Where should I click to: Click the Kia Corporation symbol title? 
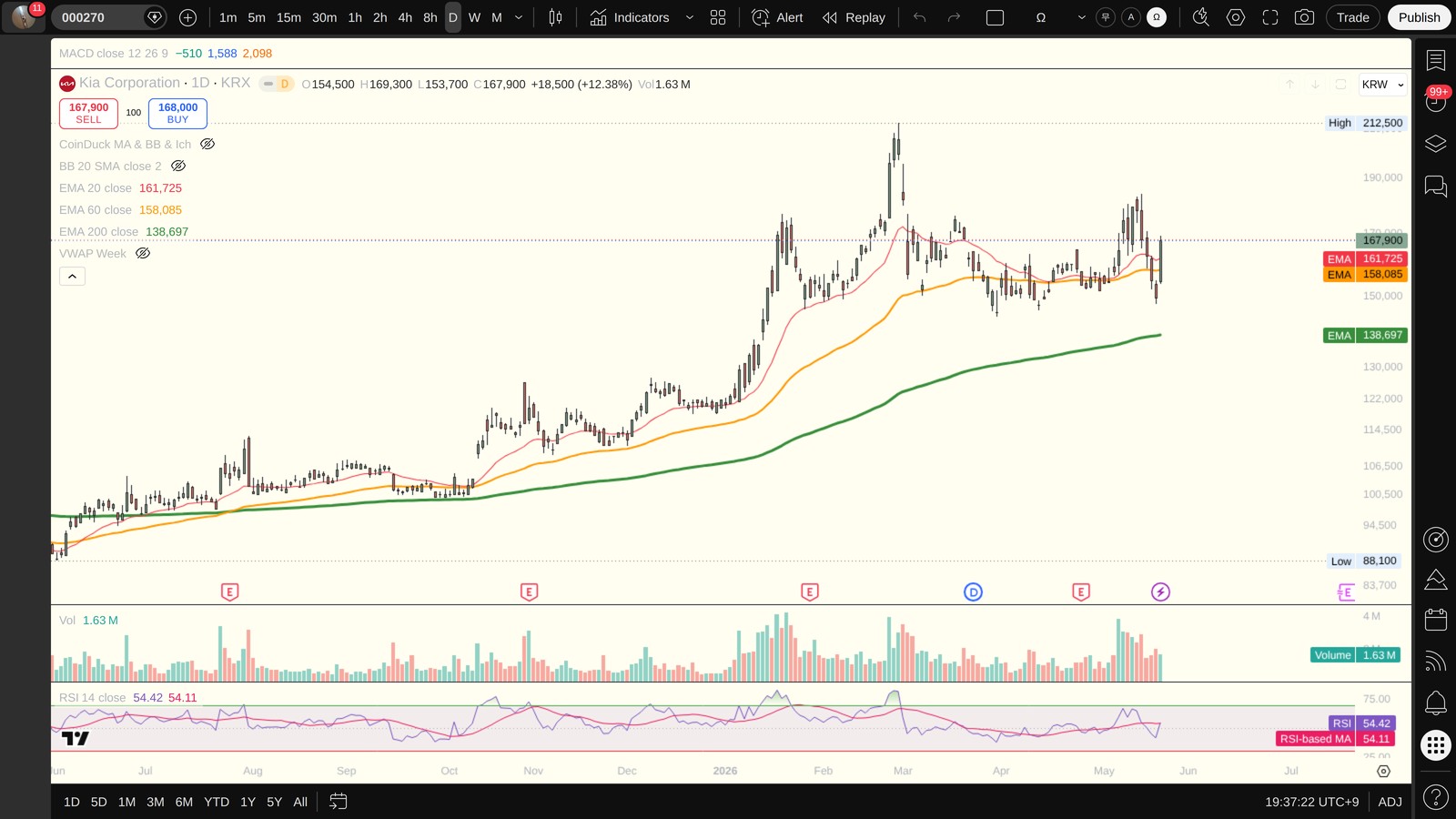pos(129,83)
